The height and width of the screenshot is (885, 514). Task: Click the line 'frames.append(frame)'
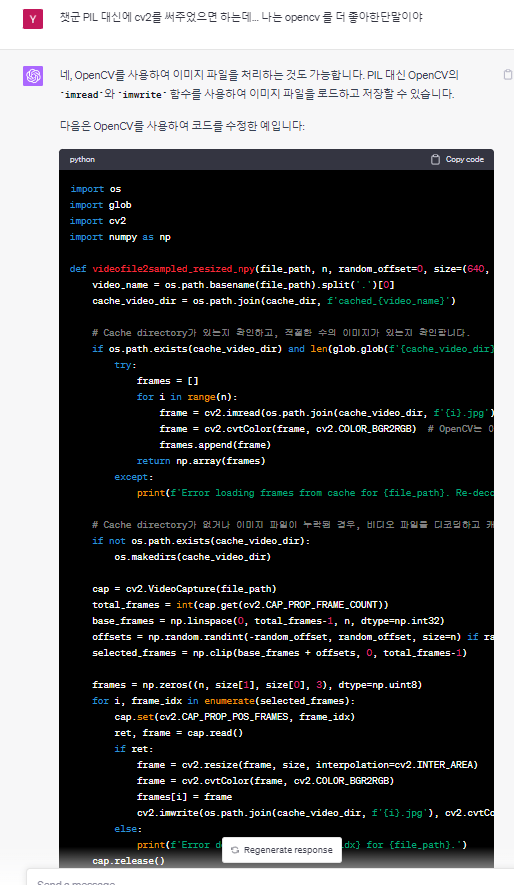coord(215,445)
